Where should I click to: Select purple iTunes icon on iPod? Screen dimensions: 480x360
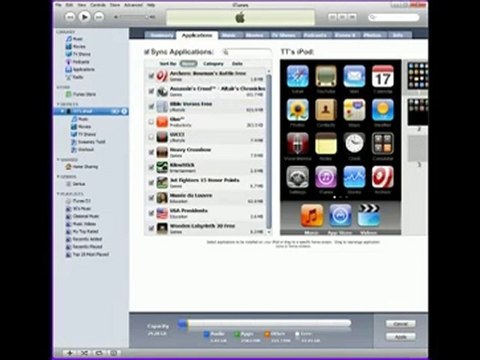point(326,177)
